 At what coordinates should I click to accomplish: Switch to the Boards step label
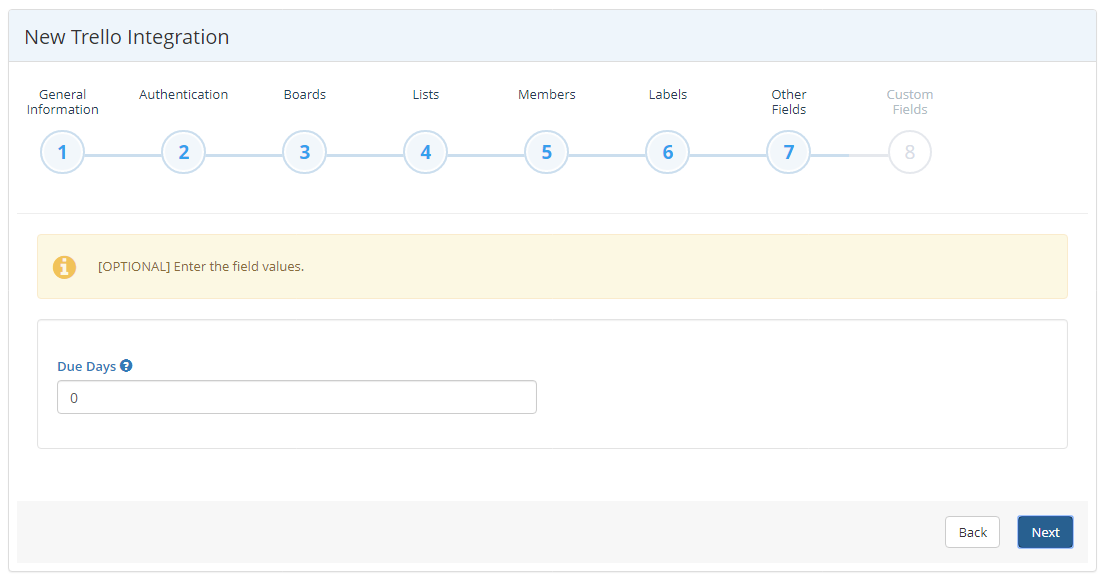(304, 94)
